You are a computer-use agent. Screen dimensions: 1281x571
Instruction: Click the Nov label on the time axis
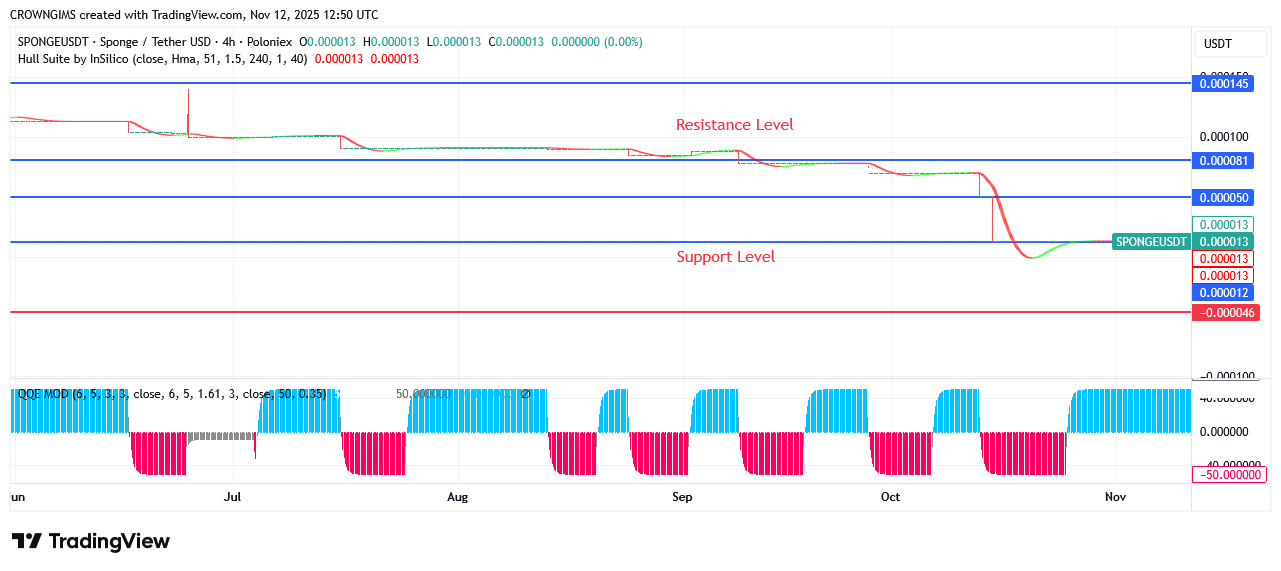(x=1115, y=496)
